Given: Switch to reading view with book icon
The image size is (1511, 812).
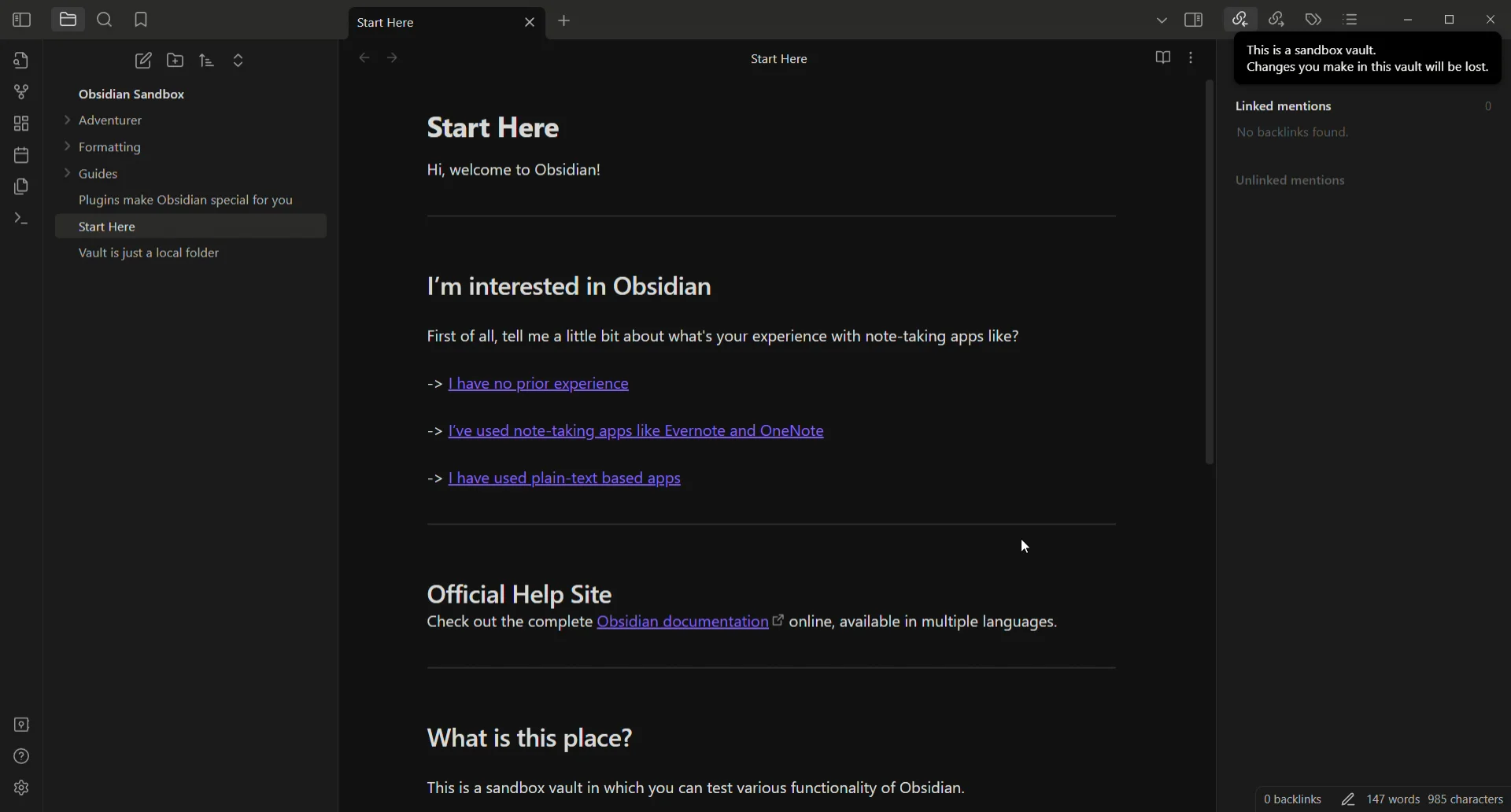Looking at the screenshot, I should (x=1163, y=58).
